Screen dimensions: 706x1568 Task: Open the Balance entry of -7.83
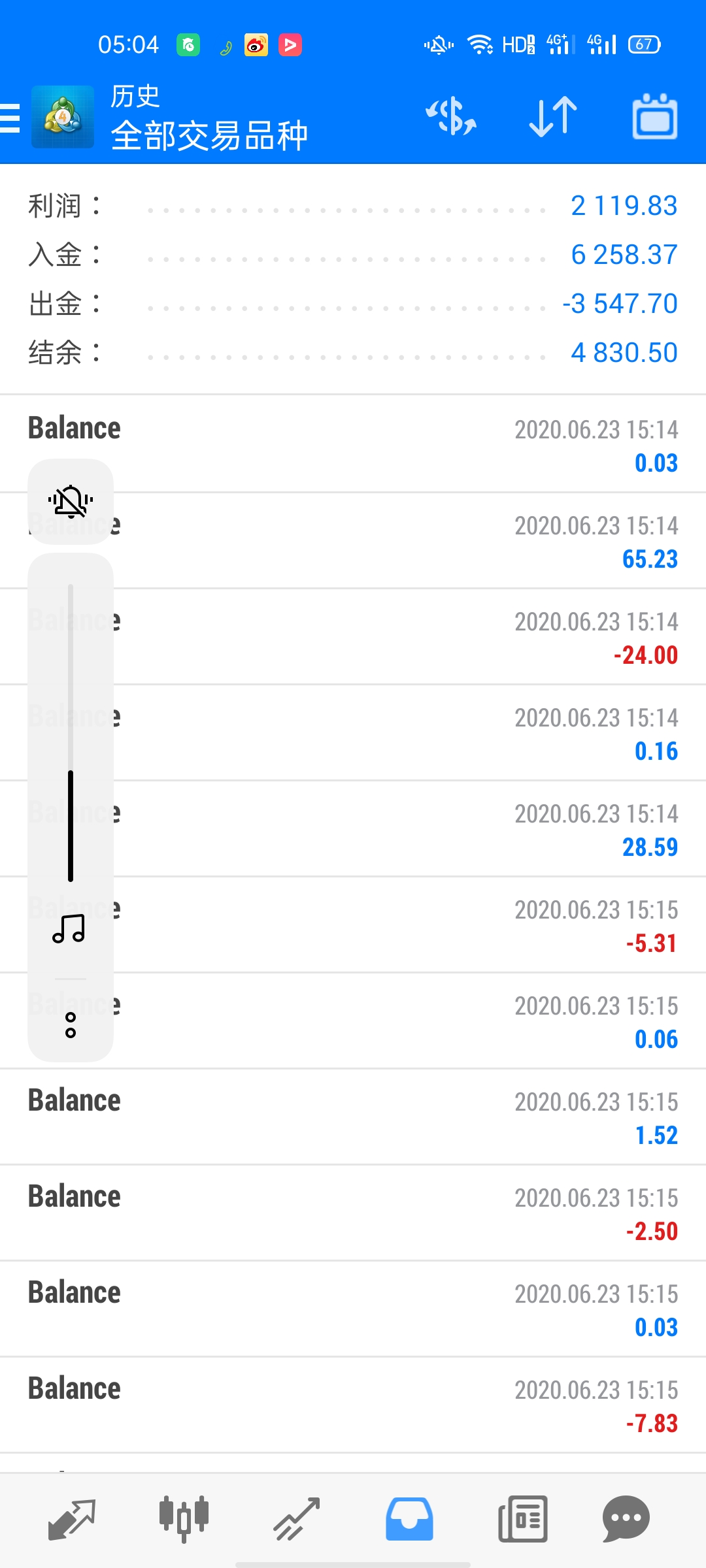353,1405
